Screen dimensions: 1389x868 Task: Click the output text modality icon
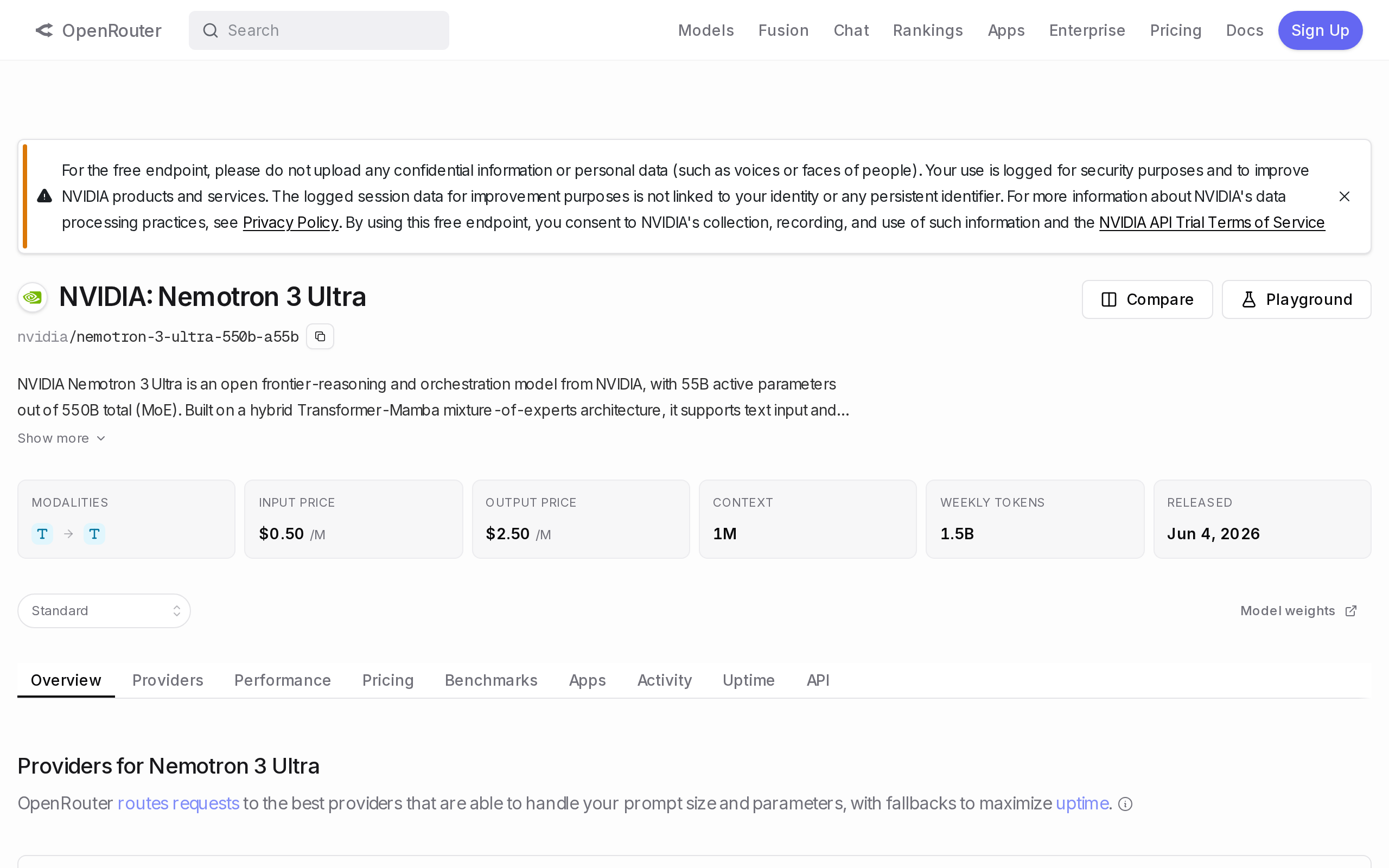point(95,534)
